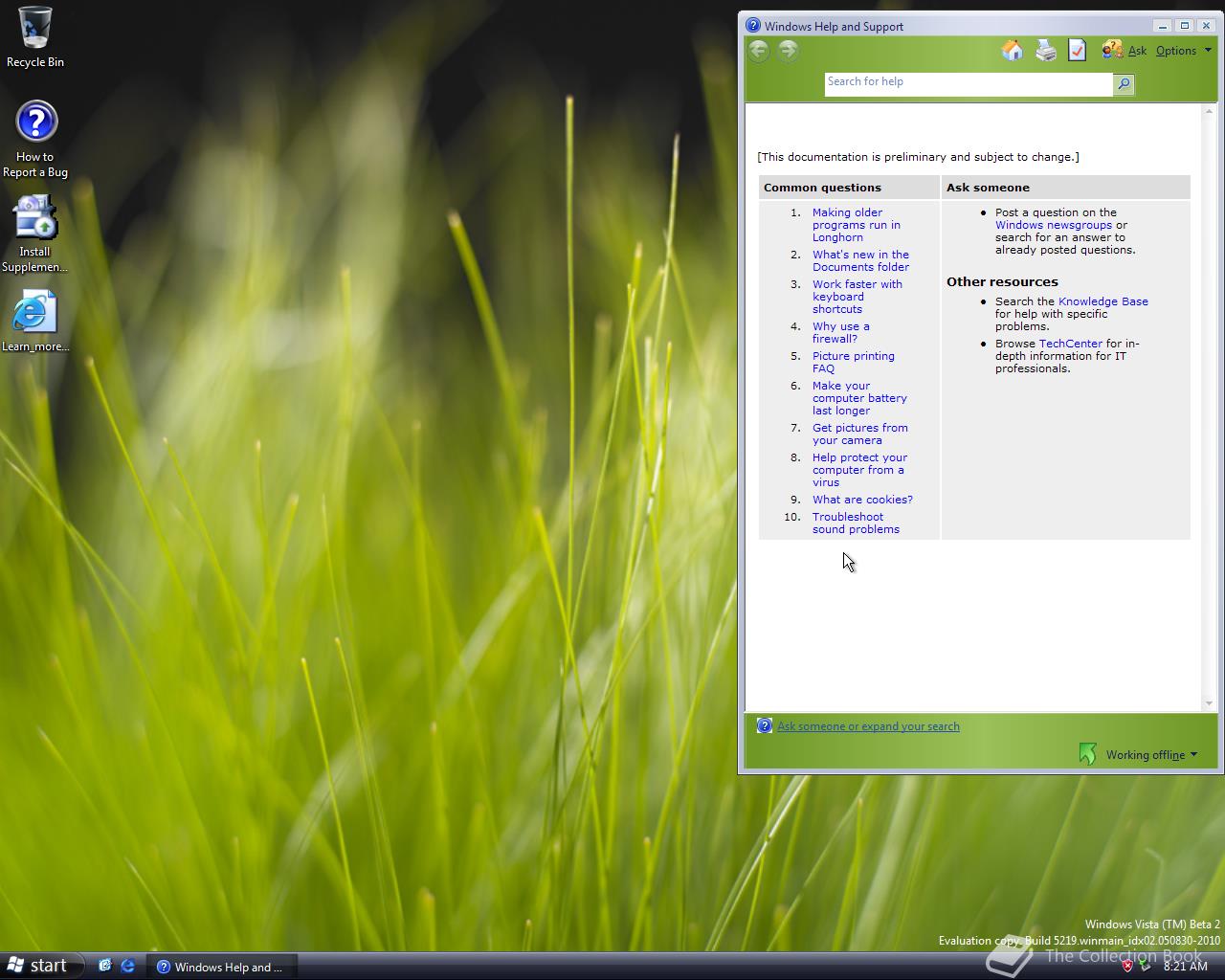Screen dimensions: 1225x980
Task: Open Why use a firewall link
Action: pos(841,333)
